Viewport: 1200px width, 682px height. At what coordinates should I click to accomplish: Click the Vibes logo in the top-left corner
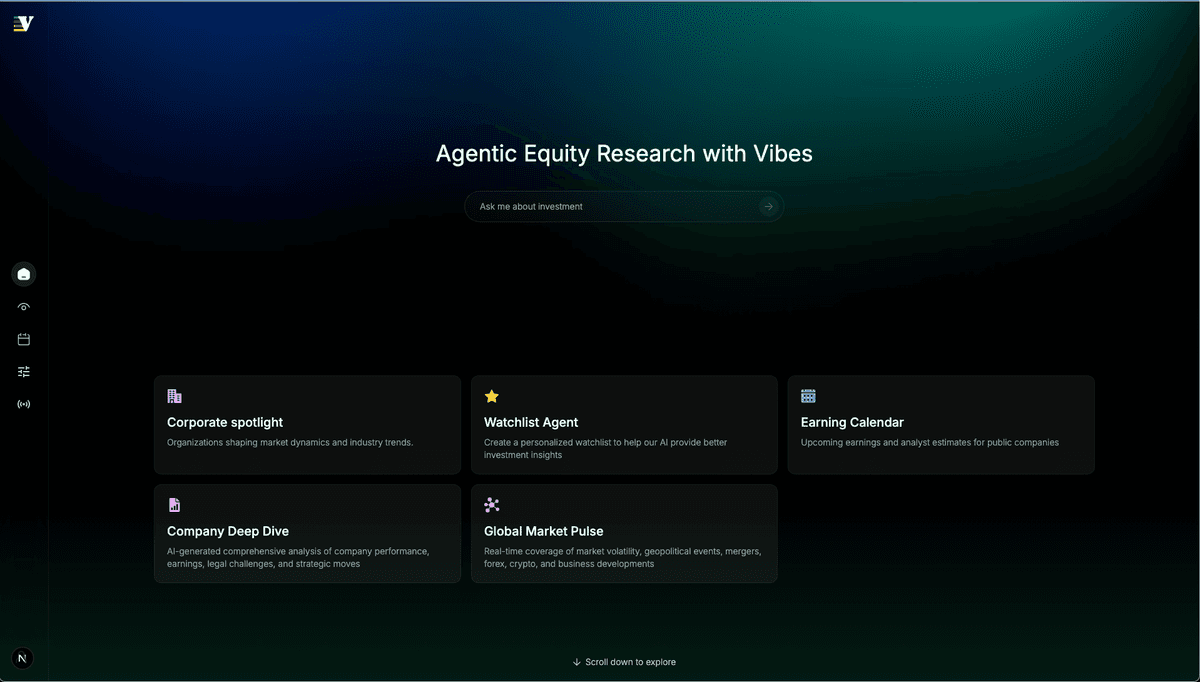(x=24, y=24)
